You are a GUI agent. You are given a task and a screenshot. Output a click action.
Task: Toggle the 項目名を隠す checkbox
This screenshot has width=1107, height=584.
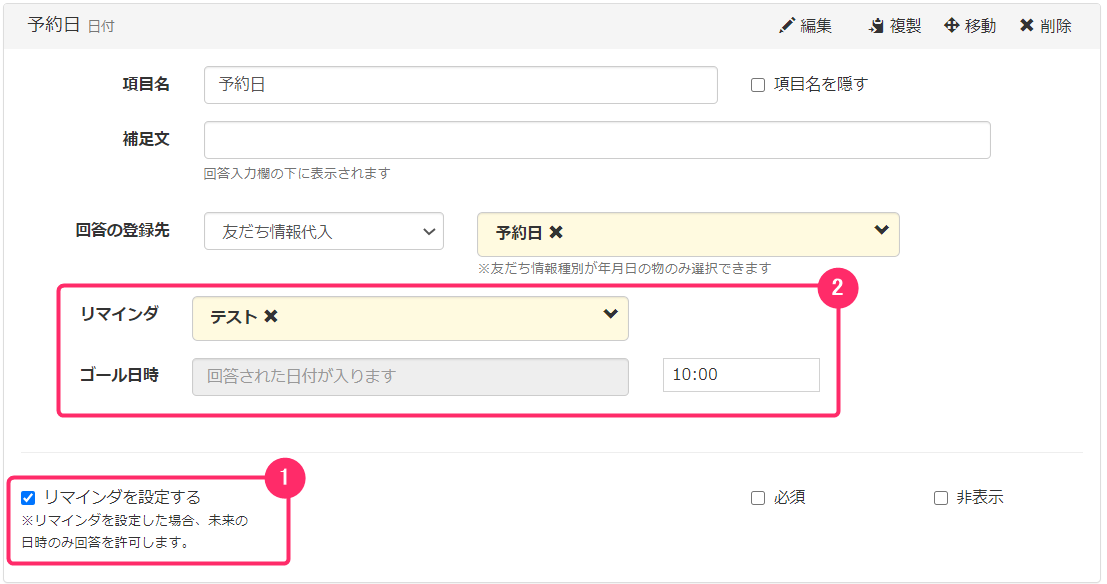pyautogui.click(x=758, y=85)
